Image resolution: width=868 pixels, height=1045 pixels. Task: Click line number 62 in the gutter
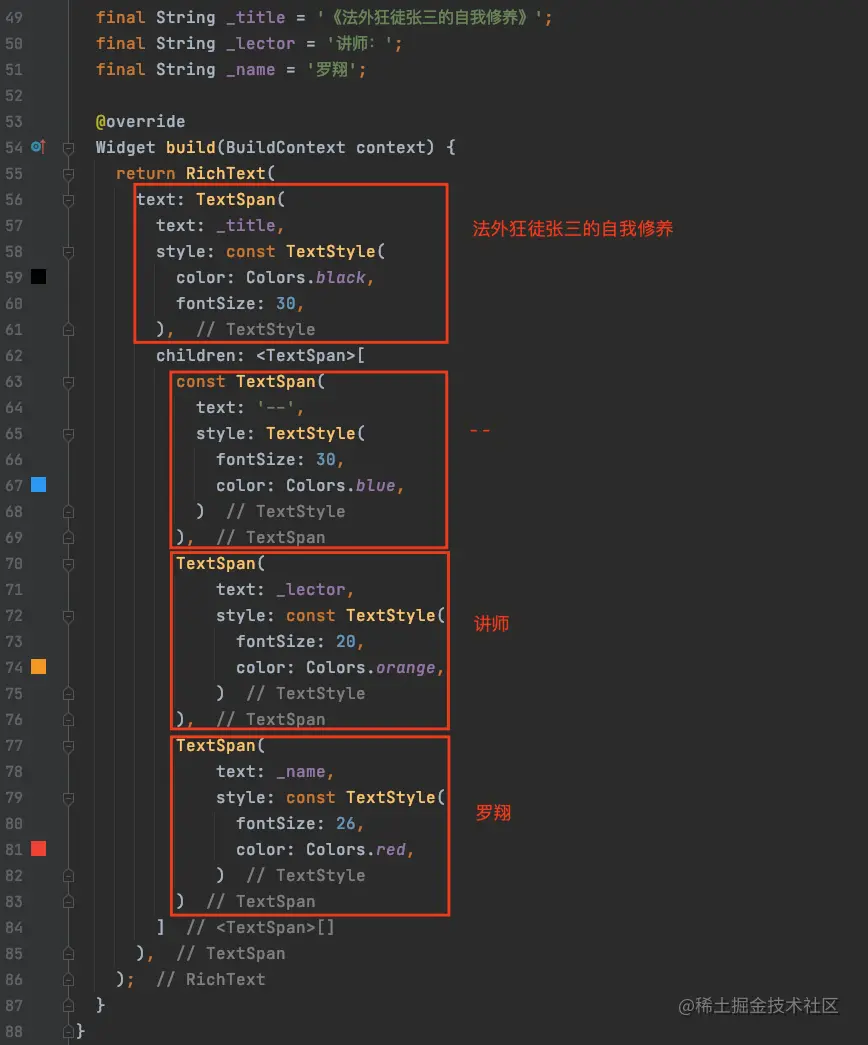tap(14, 355)
